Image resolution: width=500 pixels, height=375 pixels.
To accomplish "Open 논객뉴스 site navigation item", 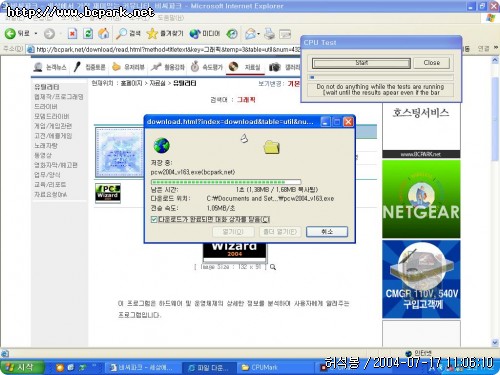I will pos(50,67).
